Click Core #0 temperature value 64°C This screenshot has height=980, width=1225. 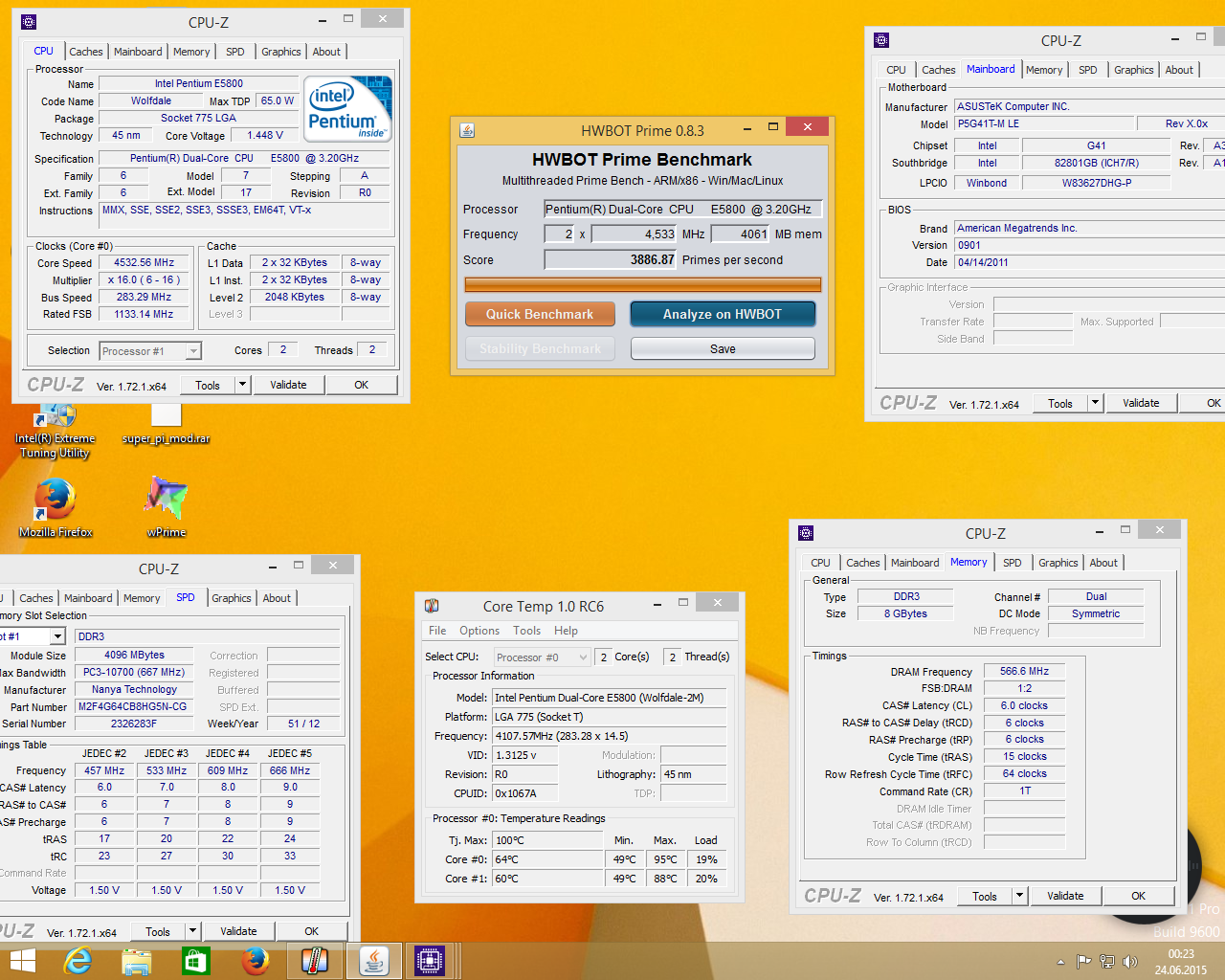click(x=548, y=859)
